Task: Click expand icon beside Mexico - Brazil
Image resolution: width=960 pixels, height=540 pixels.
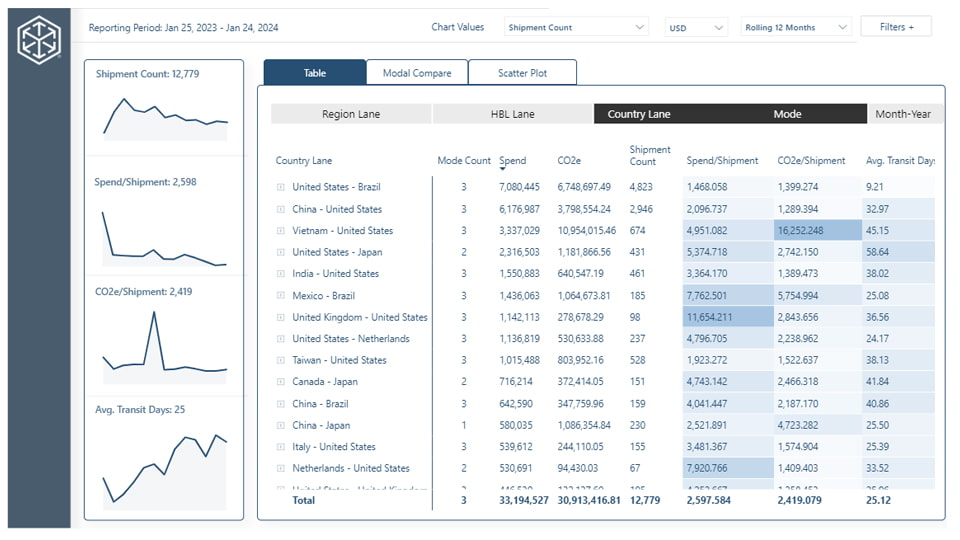Action: tap(281, 296)
